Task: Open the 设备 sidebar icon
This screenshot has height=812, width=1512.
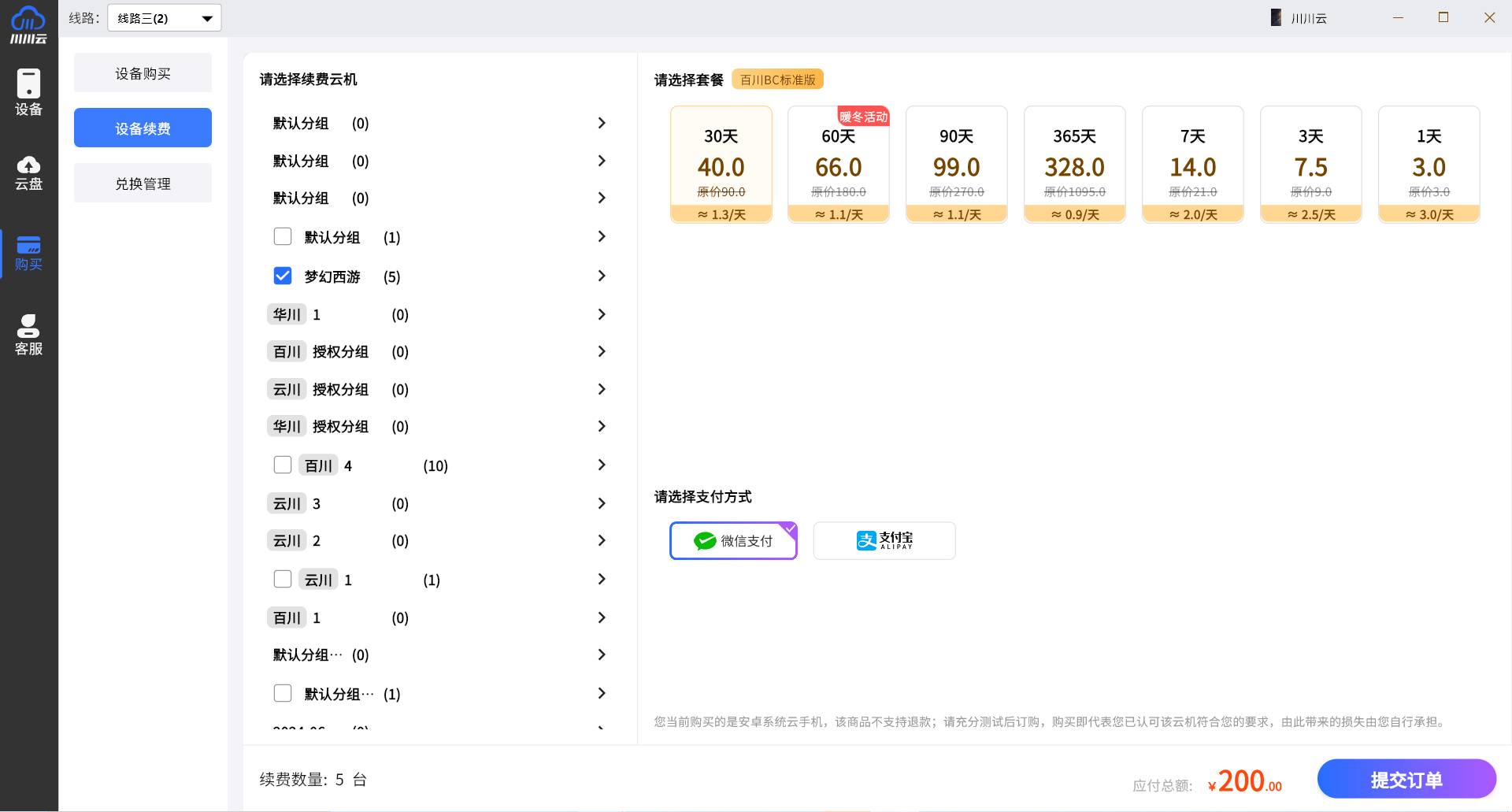Action: tap(28, 92)
